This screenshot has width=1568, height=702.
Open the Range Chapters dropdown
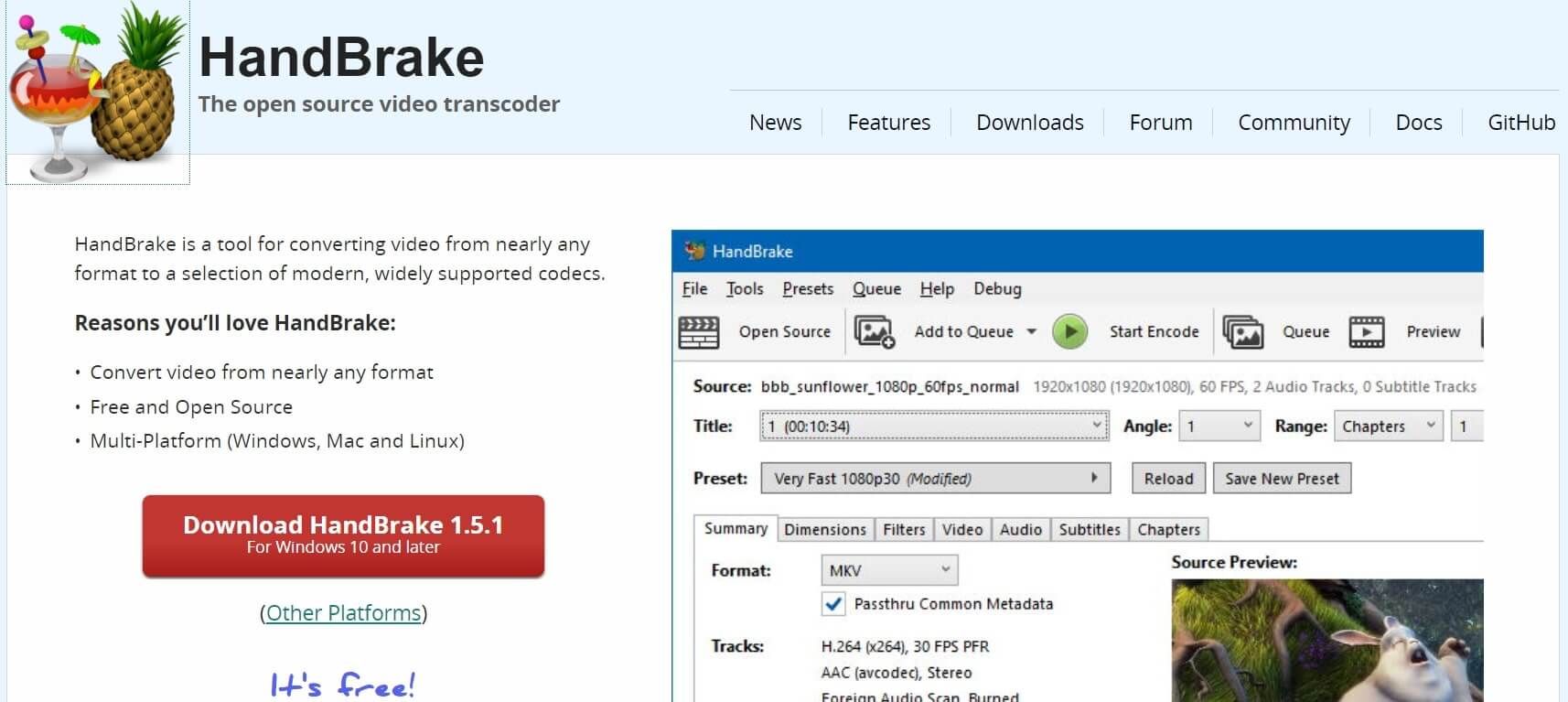(x=1389, y=427)
